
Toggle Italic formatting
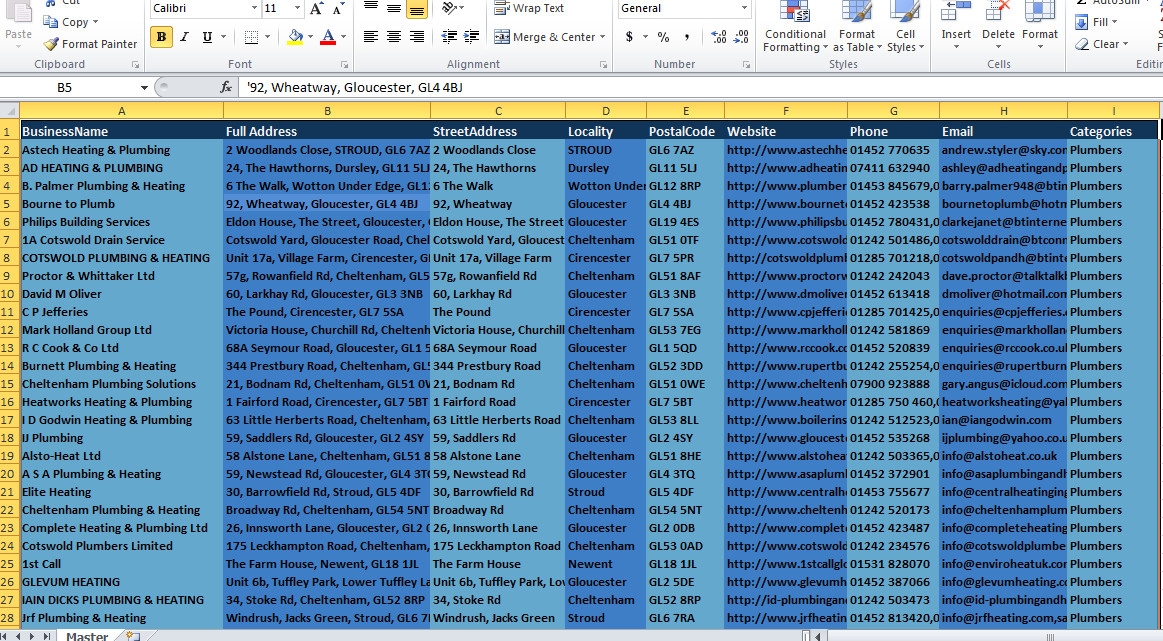[184, 37]
